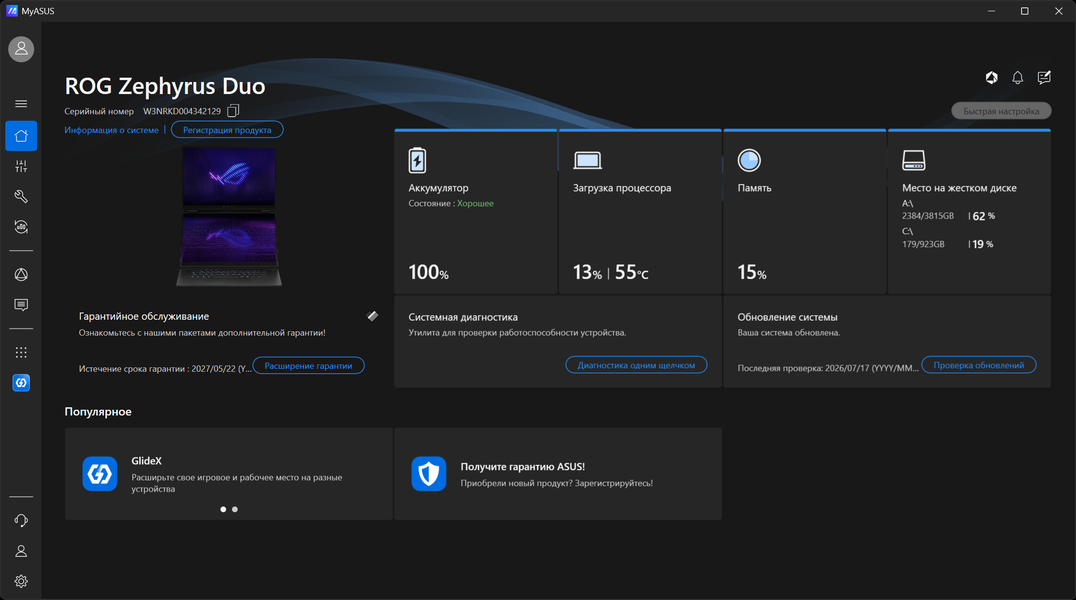
Task: Click Регистрация продукта button
Action: pos(227,130)
